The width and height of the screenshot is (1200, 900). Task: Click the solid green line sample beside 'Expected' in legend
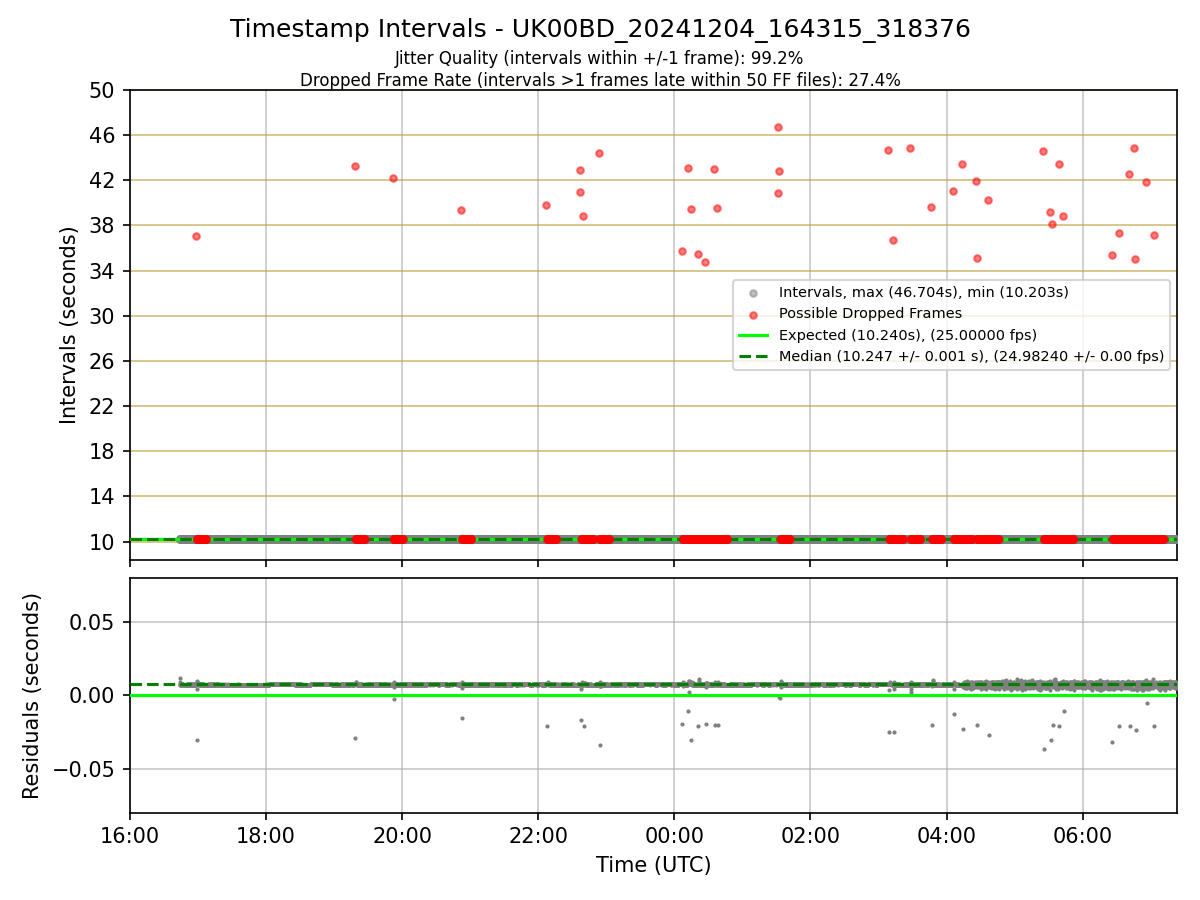coord(754,335)
